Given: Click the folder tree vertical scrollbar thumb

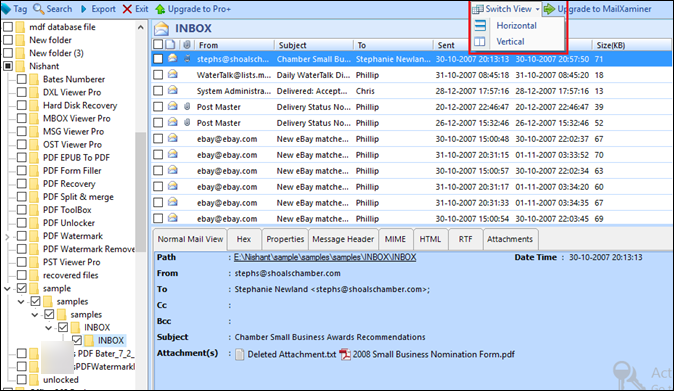Looking at the screenshot, I should pos(141,191).
